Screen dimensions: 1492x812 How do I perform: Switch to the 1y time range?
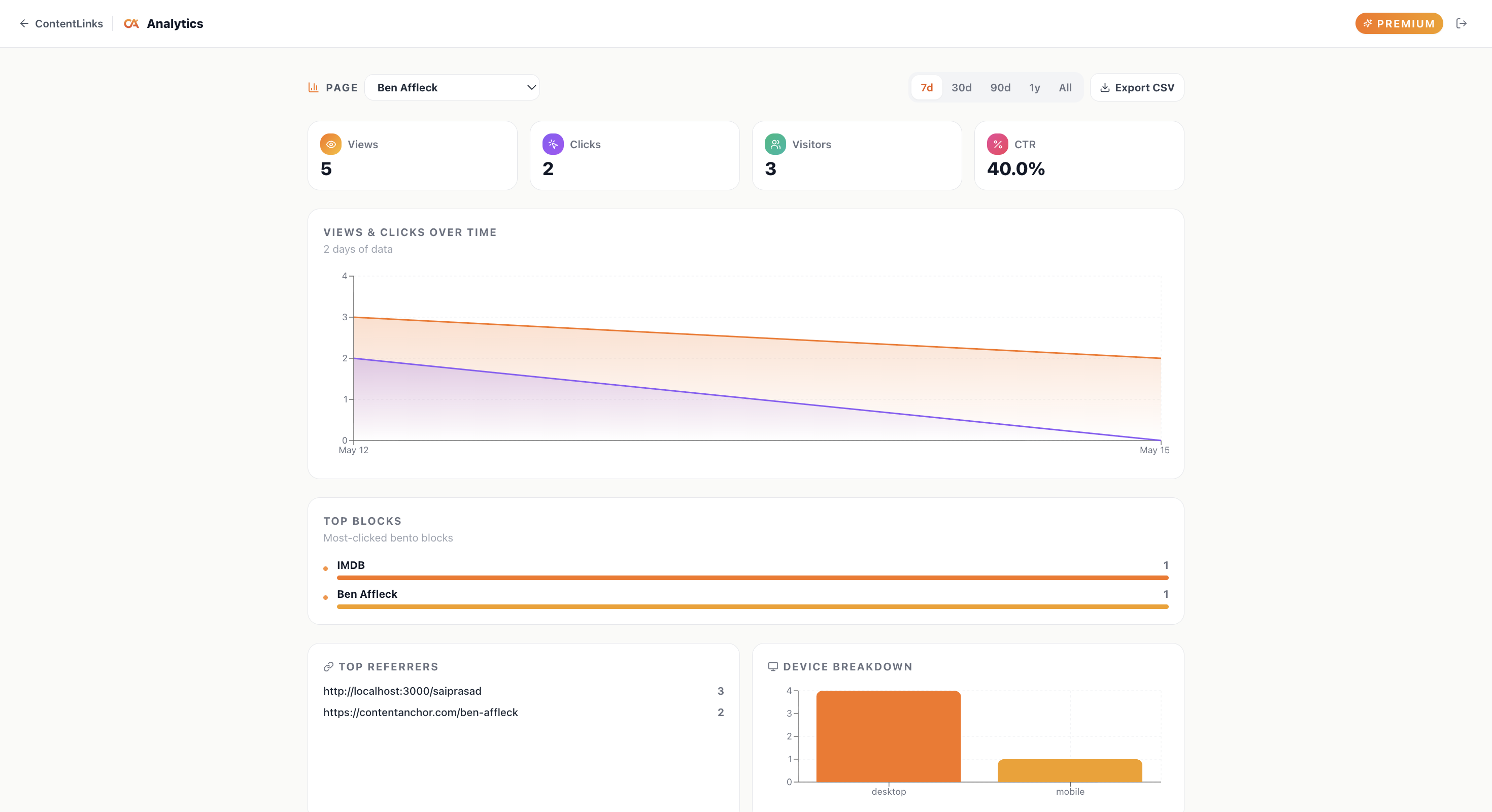point(1034,87)
